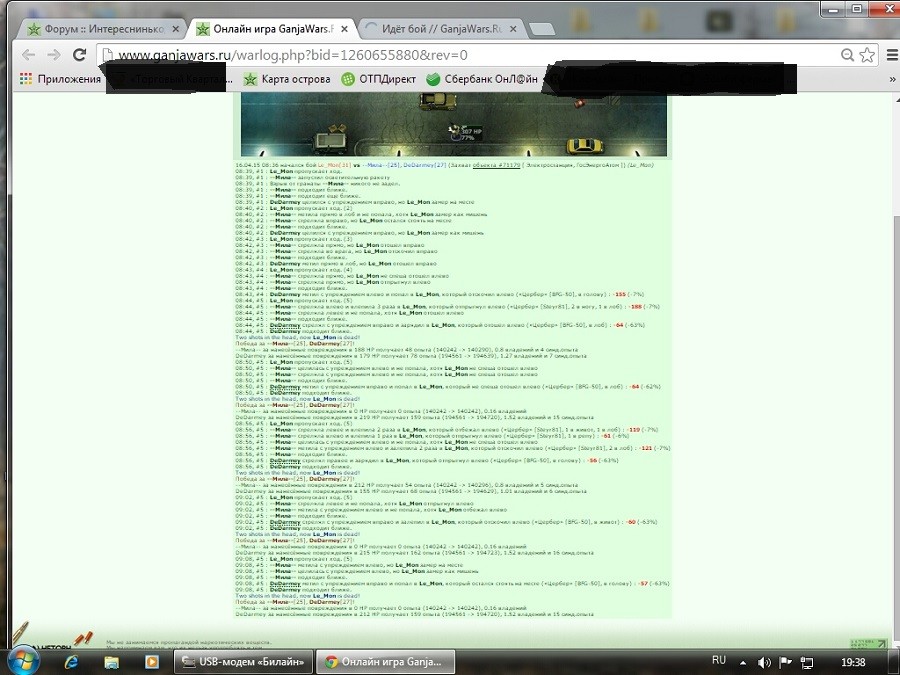Reload the page with the refresh icon
The height and width of the screenshot is (675, 900).
click(79, 55)
